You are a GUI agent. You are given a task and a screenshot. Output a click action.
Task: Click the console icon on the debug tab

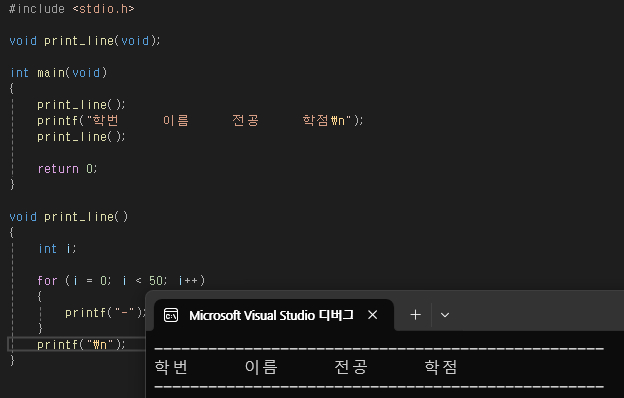[x=171, y=315]
